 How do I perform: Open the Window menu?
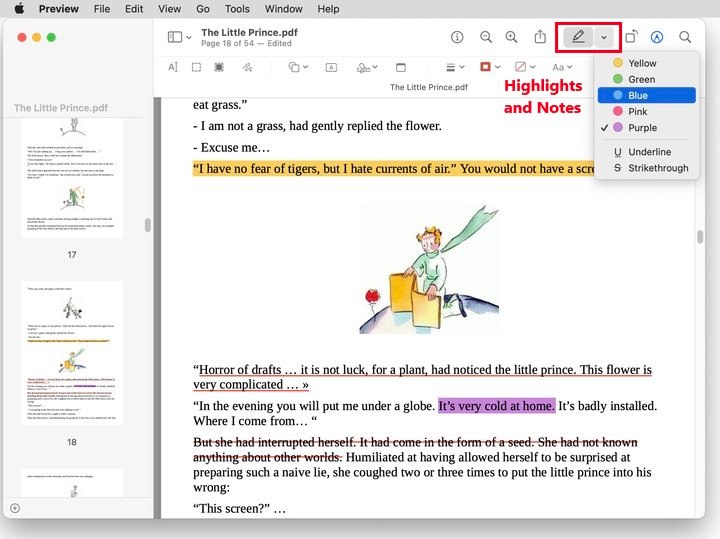tap(283, 9)
